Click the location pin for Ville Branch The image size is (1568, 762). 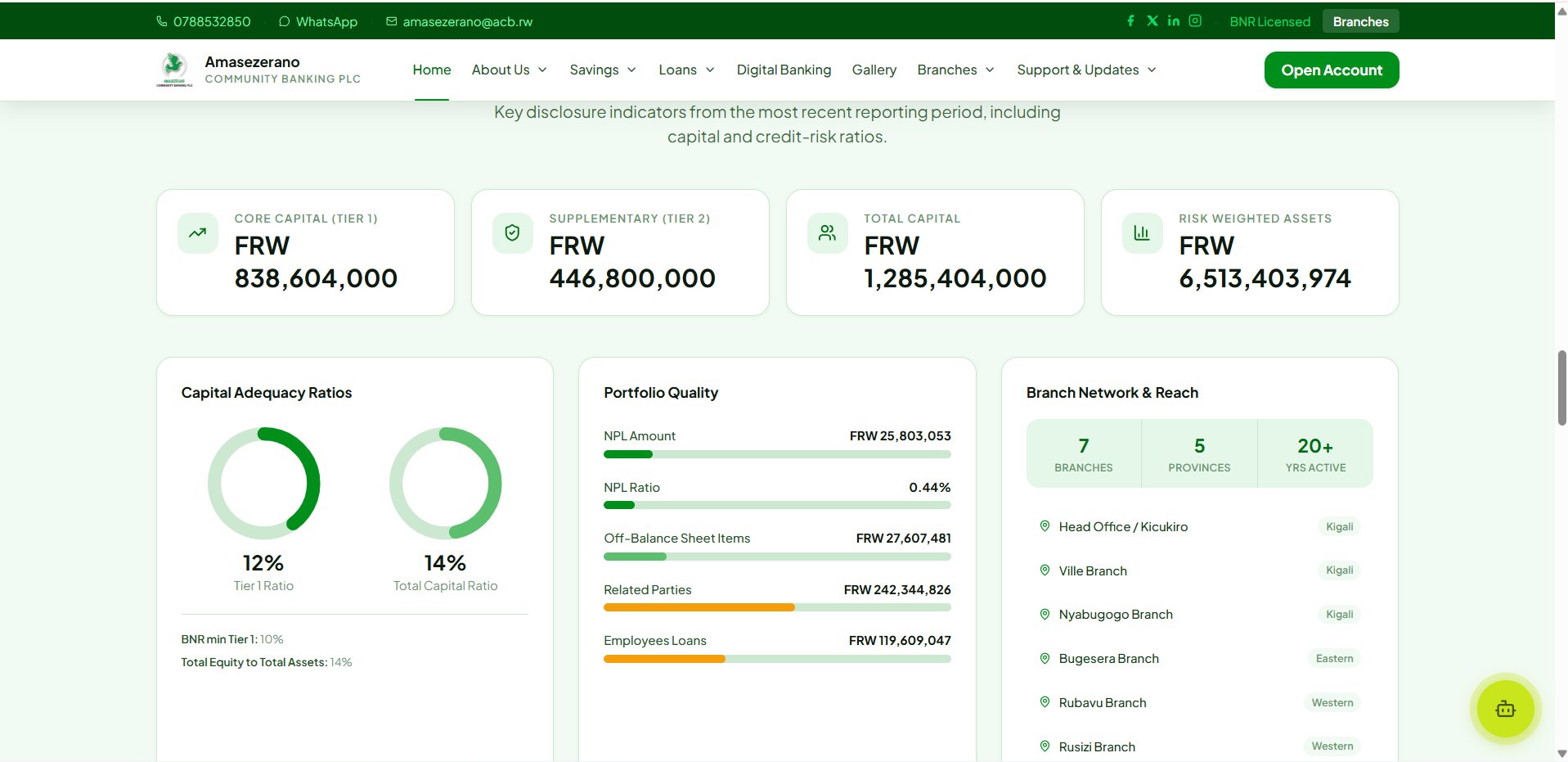[1045, 570]
